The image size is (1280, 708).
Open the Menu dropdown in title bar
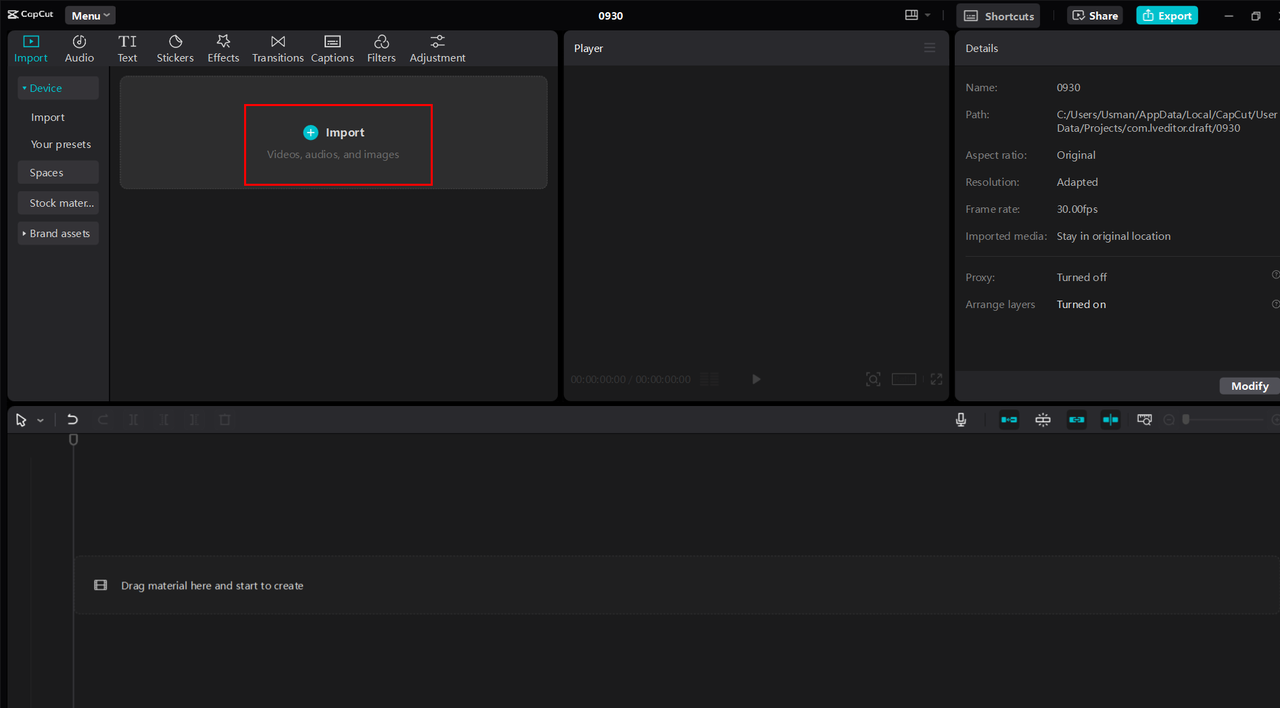pyautogui.click(x=90, y=15)
